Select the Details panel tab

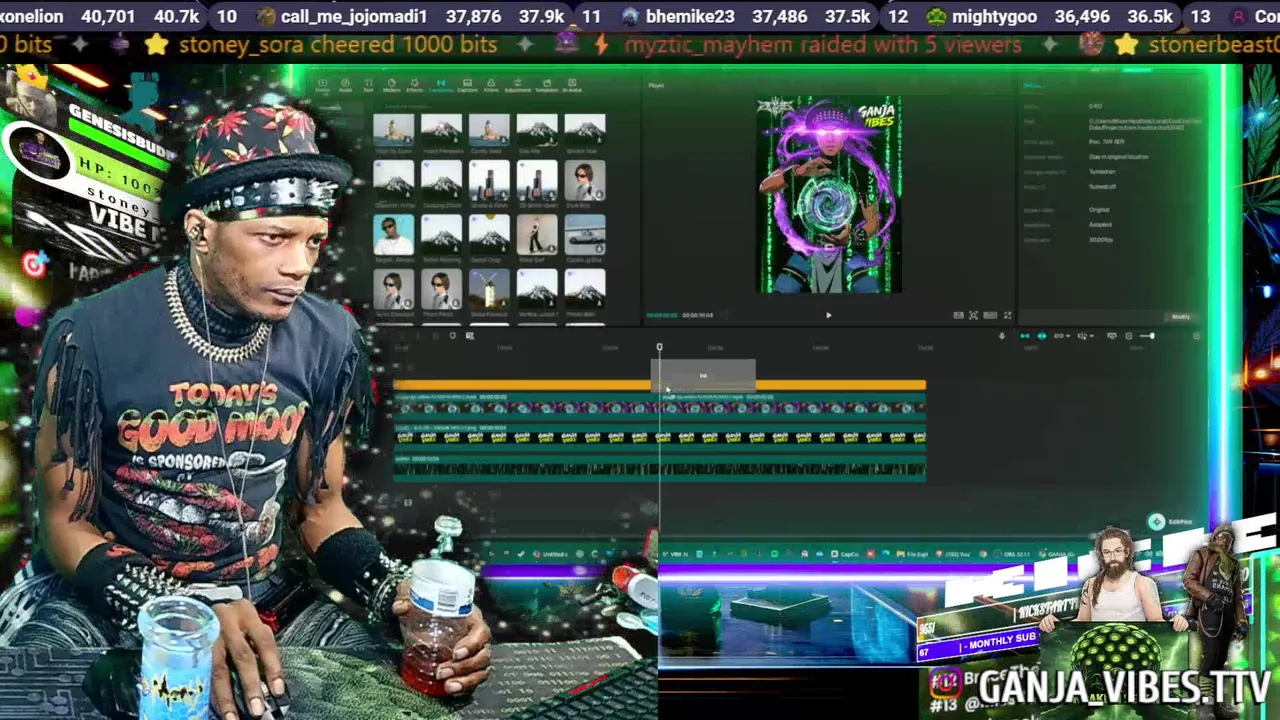(x=1032, y=86)
